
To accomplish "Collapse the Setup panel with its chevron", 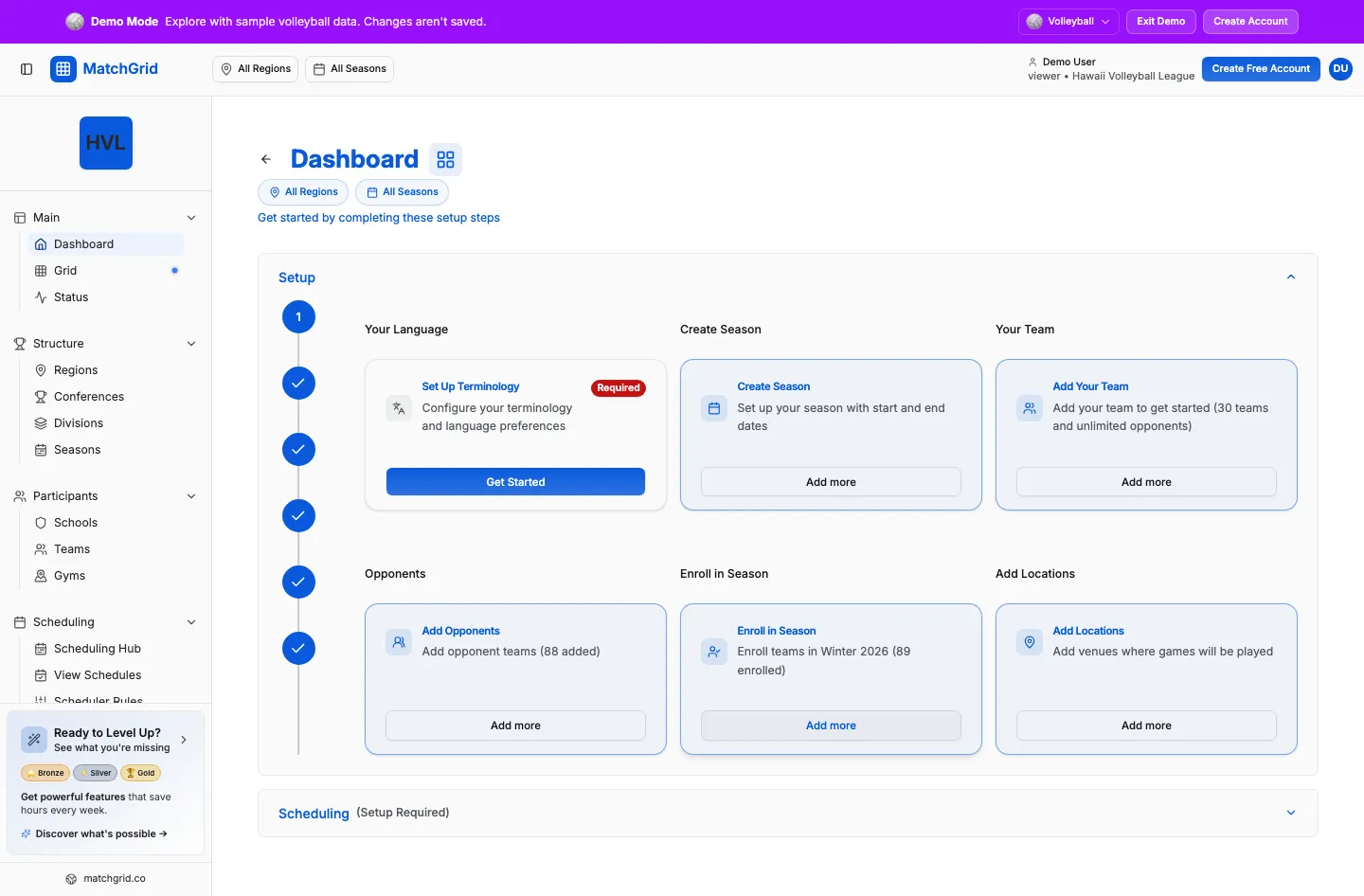I will [x=1290, y=277].
